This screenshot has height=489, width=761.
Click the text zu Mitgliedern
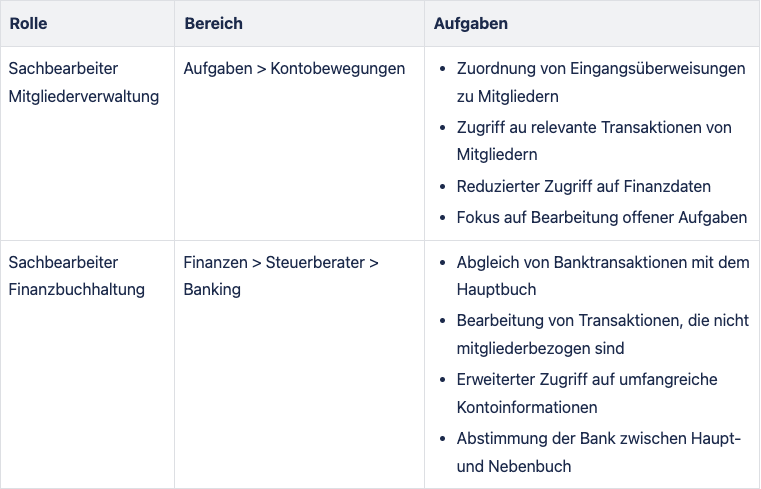[508, 97]
